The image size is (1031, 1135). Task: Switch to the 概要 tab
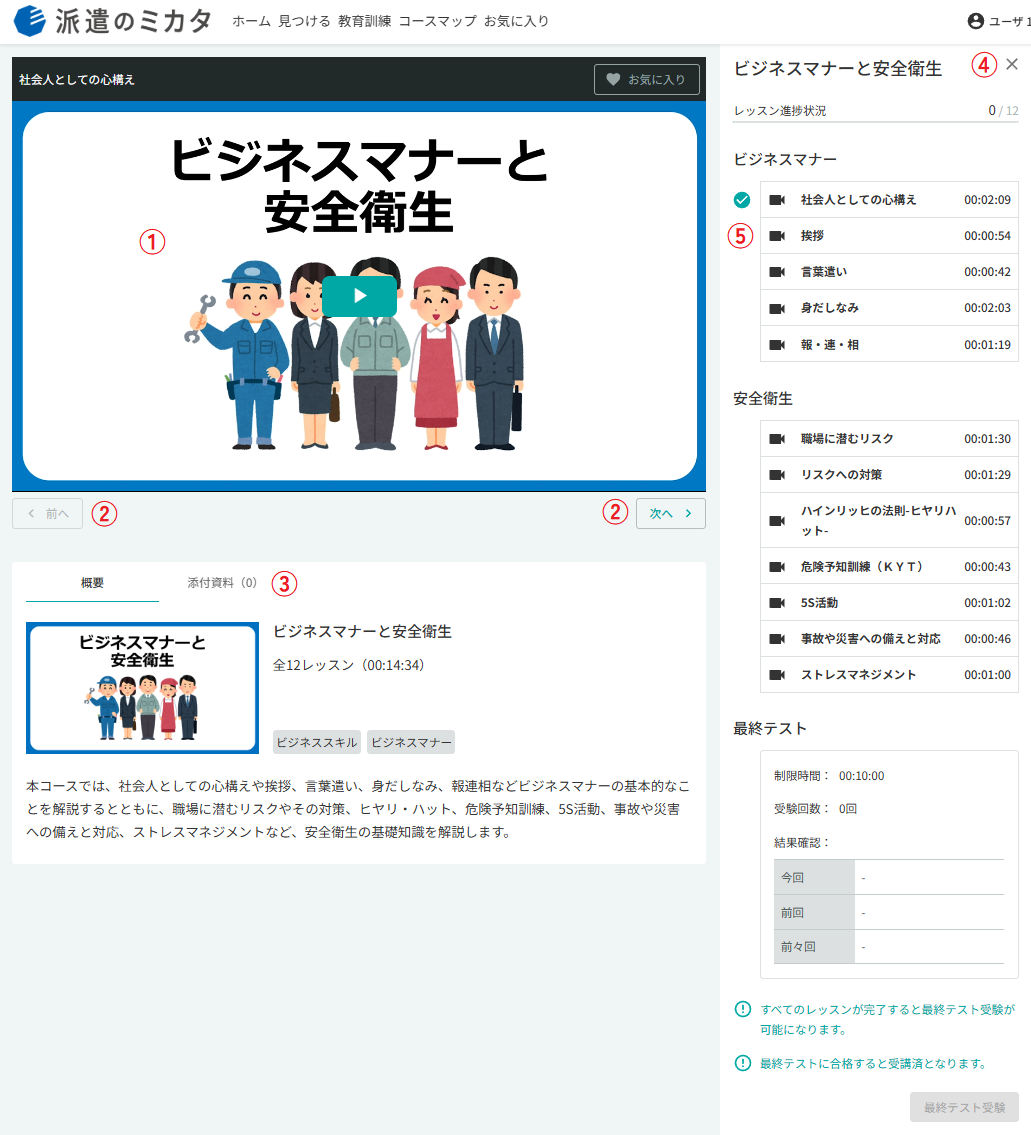click(x=92, y=583)
